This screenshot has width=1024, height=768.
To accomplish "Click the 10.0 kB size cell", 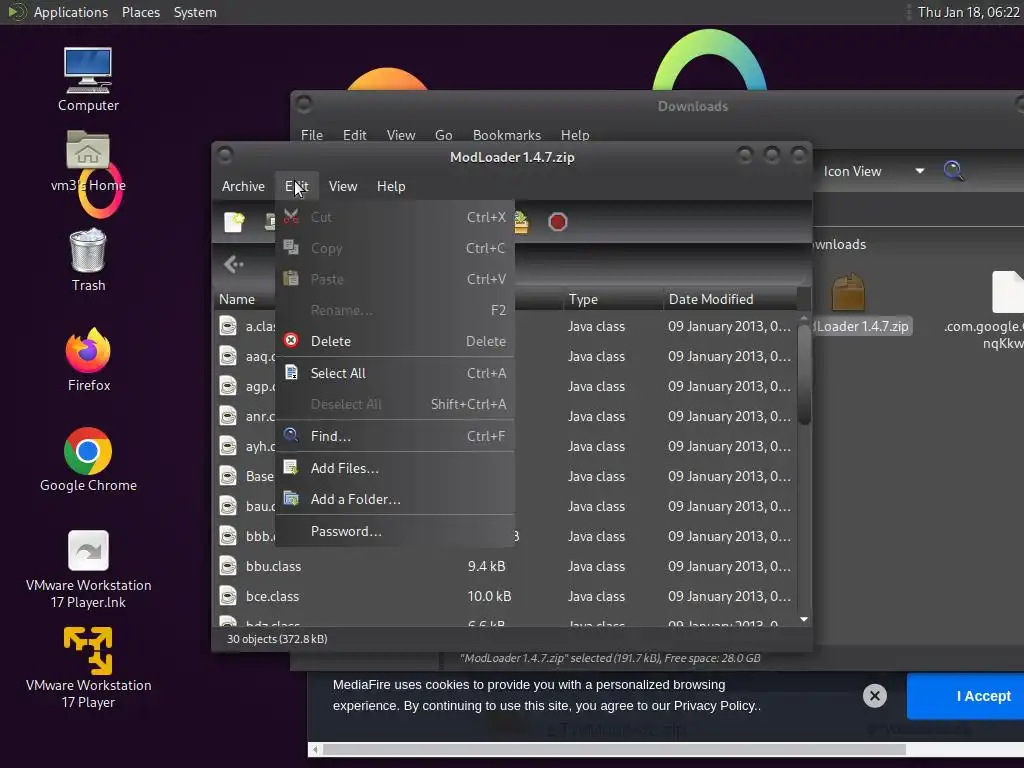I will [489, 596].
